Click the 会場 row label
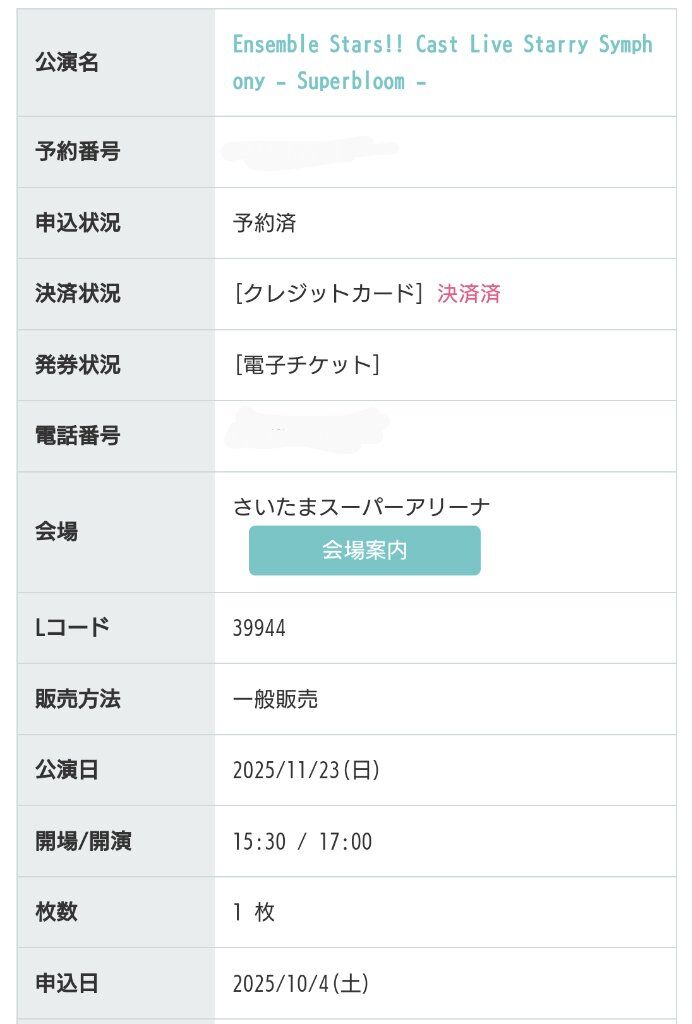Viewport: 692px width, 1024px height. (x=56, y=532)
